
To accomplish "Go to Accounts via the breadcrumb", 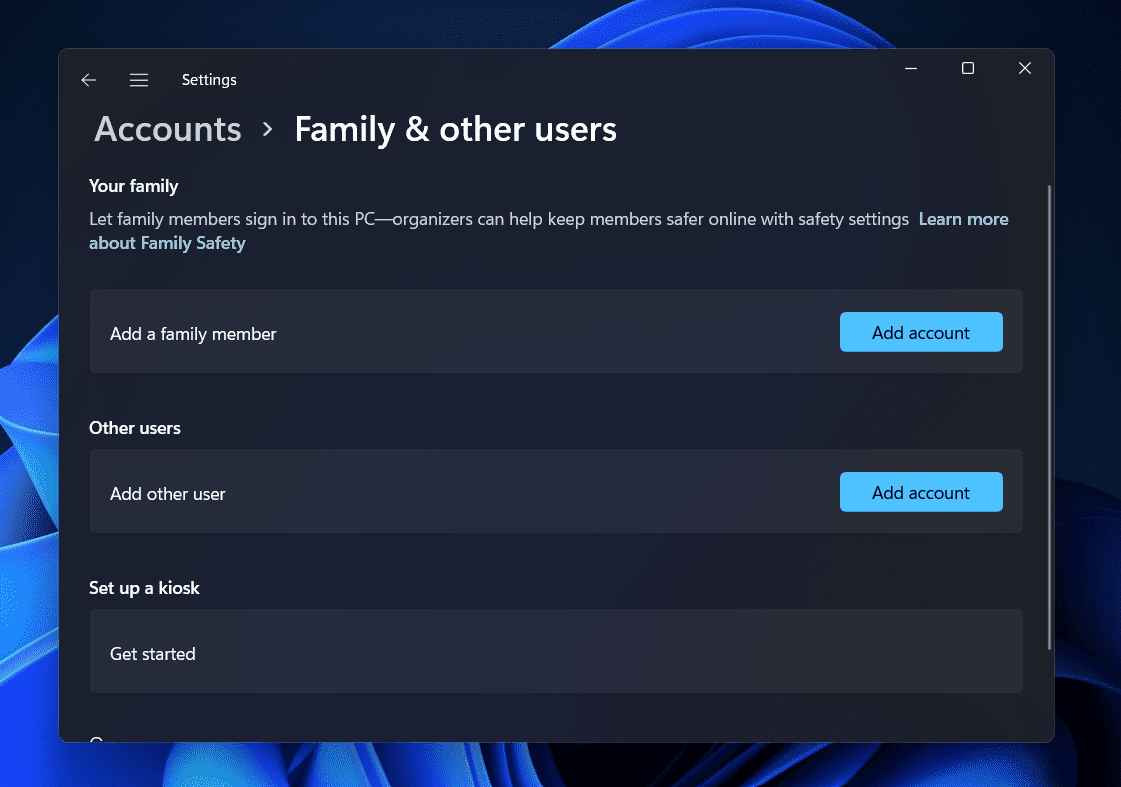I will click(168, 130).
